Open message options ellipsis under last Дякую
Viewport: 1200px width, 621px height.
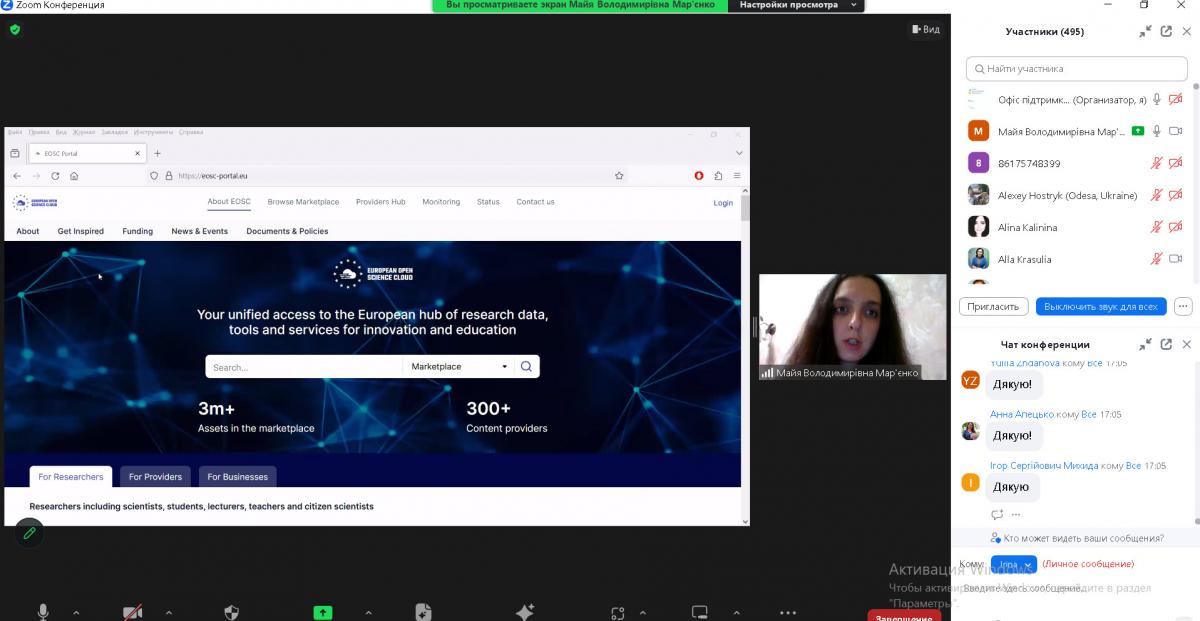click(x=1016, y=514)
